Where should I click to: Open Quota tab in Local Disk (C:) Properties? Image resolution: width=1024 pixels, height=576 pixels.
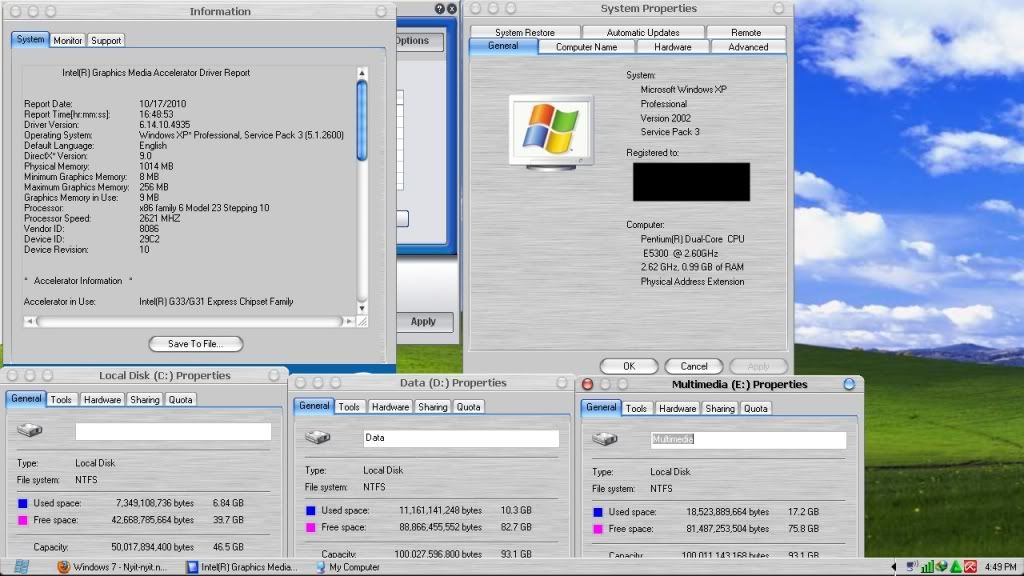pos(180,400)
